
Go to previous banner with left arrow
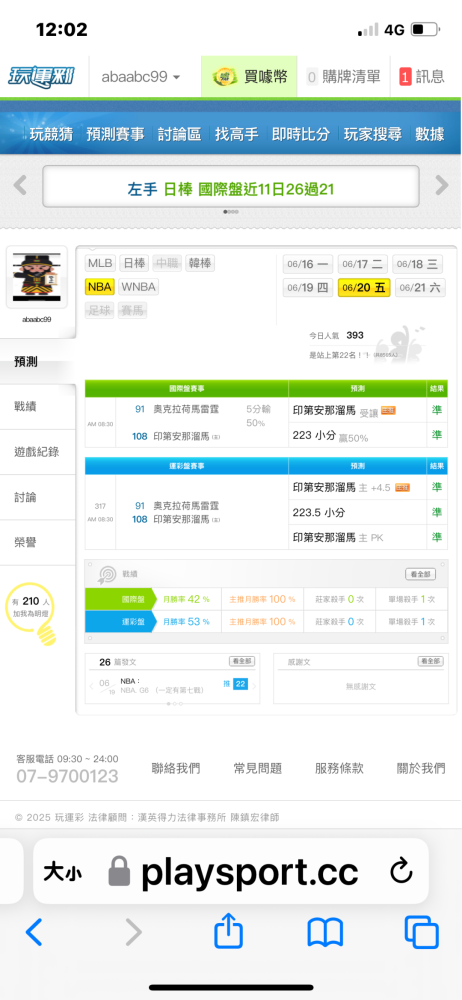point(20,186)
